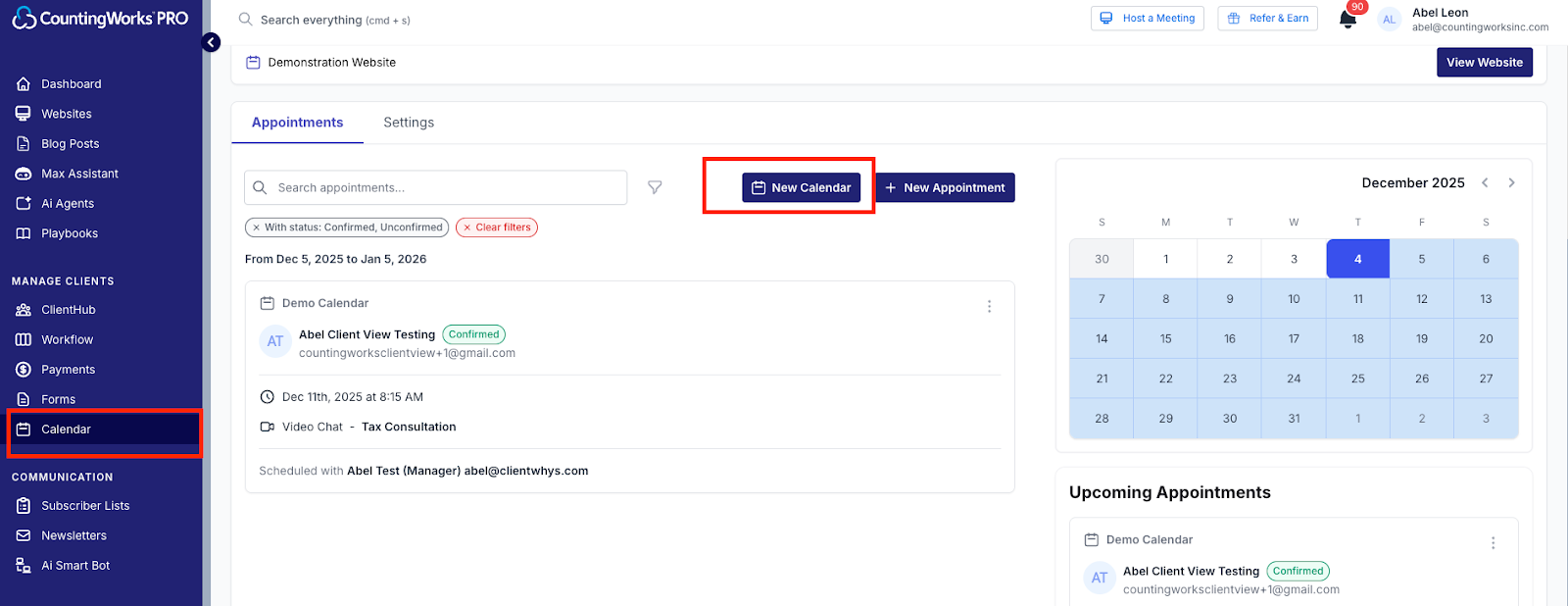Collapse the sidebar with arrow button
This screenshot has height=606, width=1568.
[211, 42]
